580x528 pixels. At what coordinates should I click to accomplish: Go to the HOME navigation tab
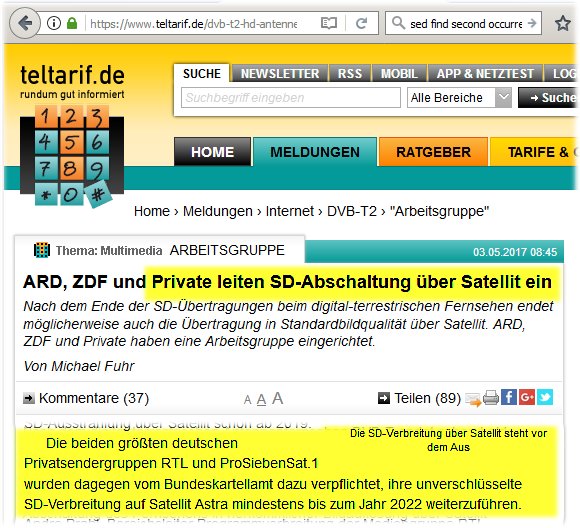point(212,152)
